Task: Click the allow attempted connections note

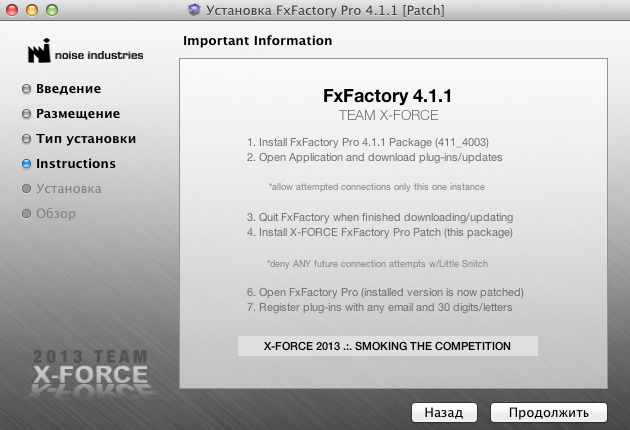Action: pyautogui.click(x=377, y=187)
